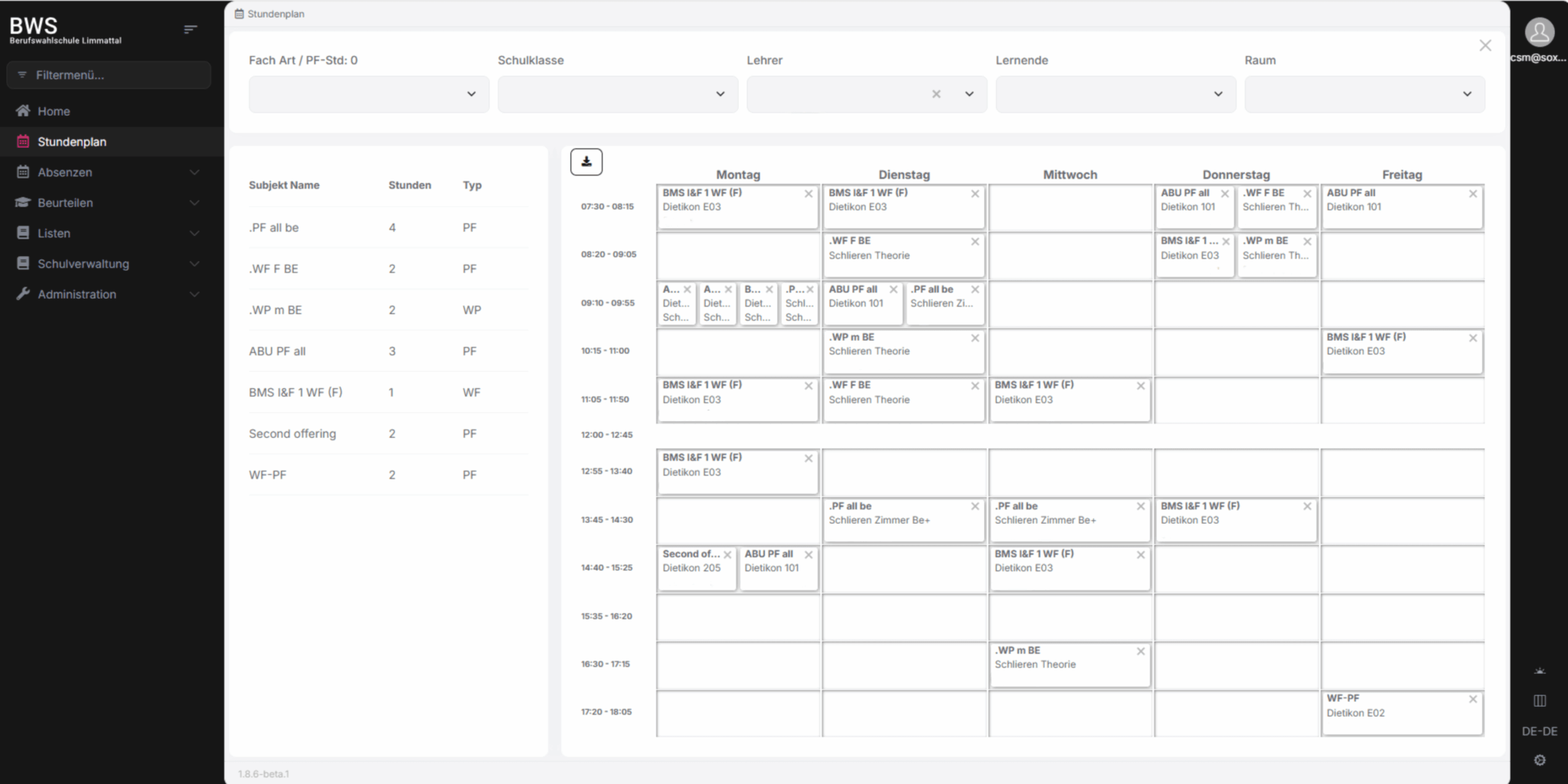
Task: Open the Fach Art dropdown
Action: point(368,94)
